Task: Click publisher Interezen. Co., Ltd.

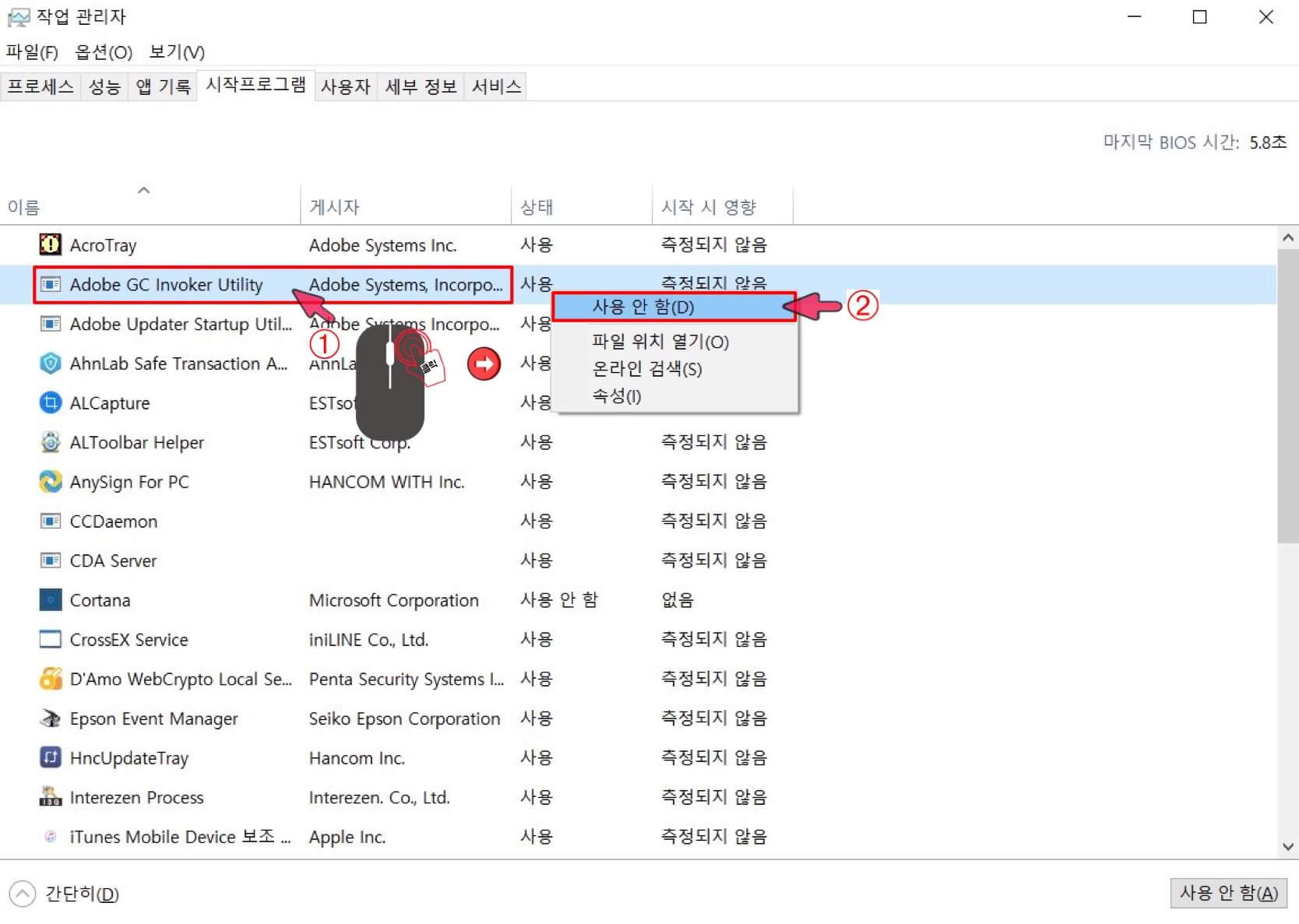Action: [378, 797]
